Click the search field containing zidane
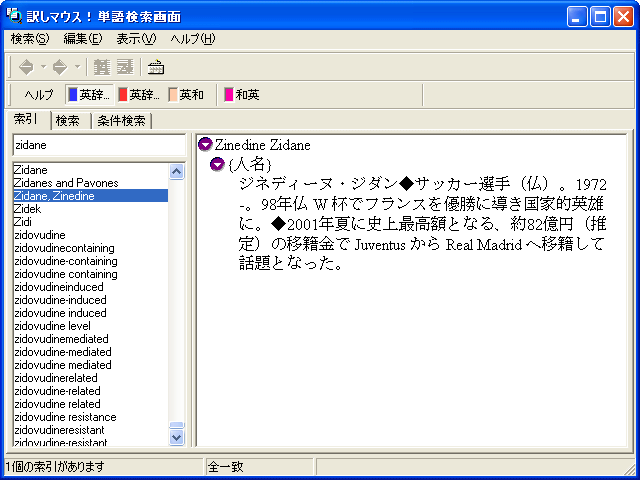This screenshot has width=640, height=480. tap(97, 145)
